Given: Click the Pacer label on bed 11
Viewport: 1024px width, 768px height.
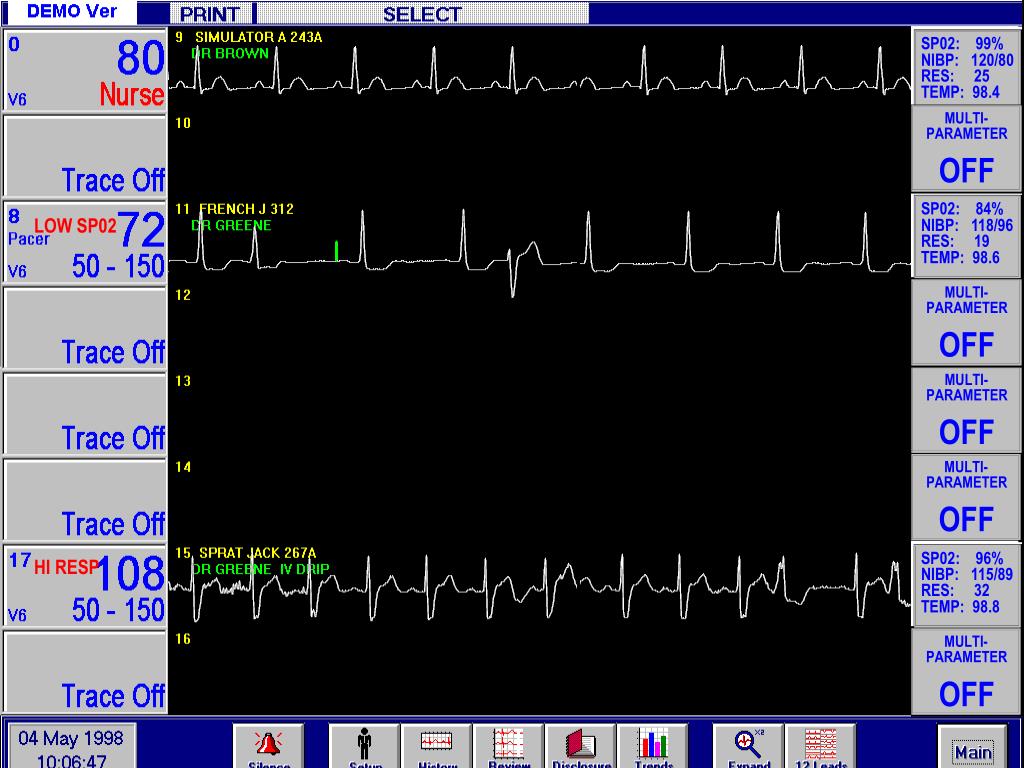Looking at the screenshot, I should coord(29,240).
